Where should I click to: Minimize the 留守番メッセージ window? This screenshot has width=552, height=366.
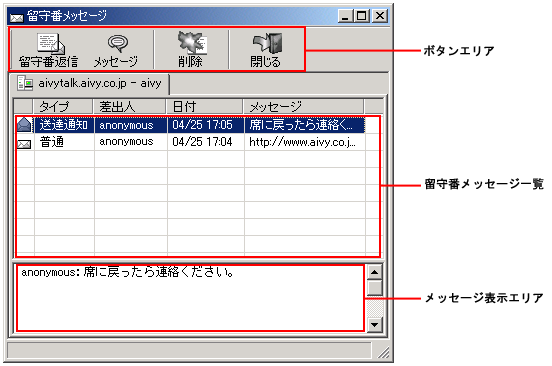coord(345,16)
